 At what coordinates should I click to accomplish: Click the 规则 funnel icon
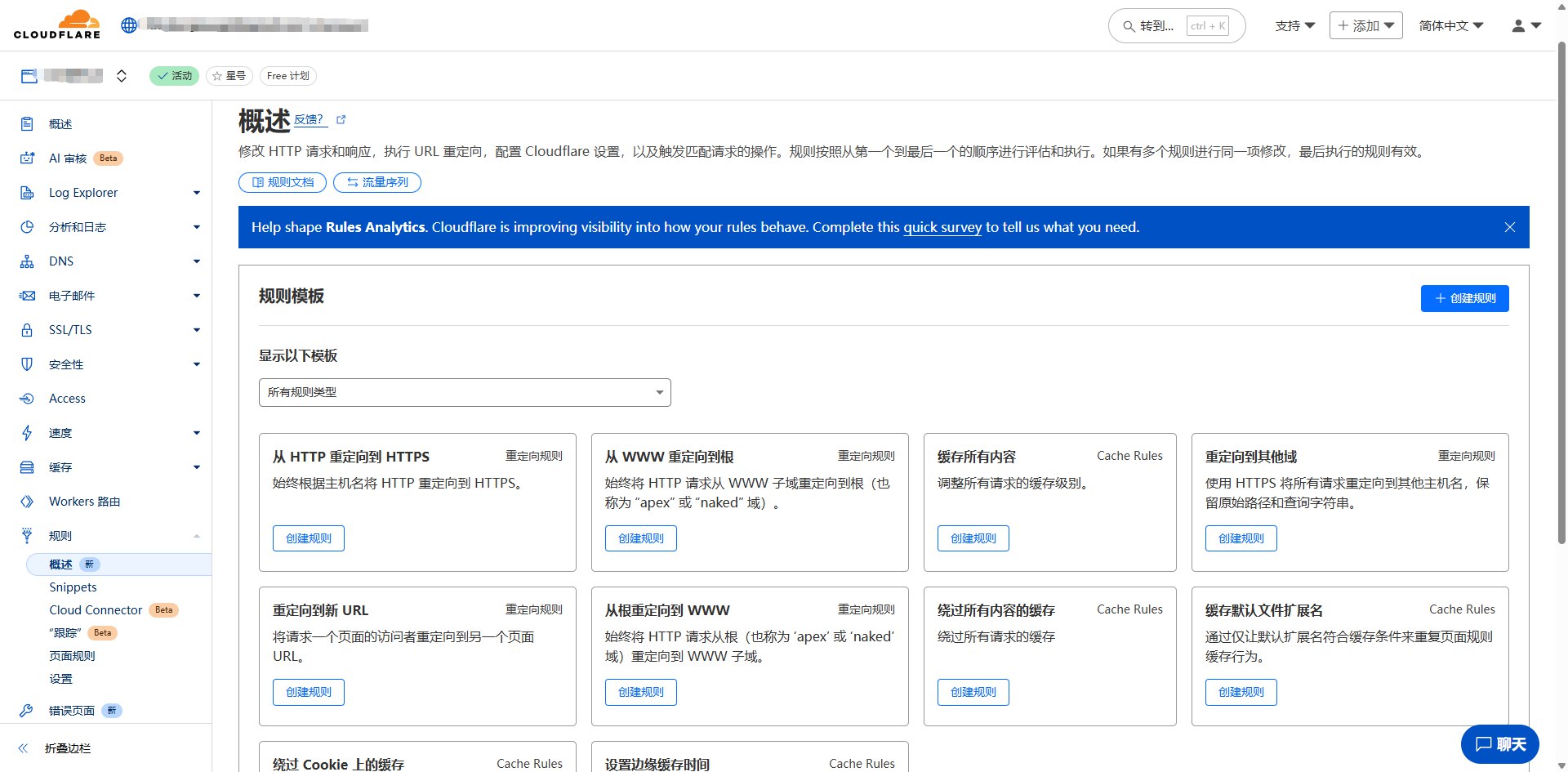point(27,536)
